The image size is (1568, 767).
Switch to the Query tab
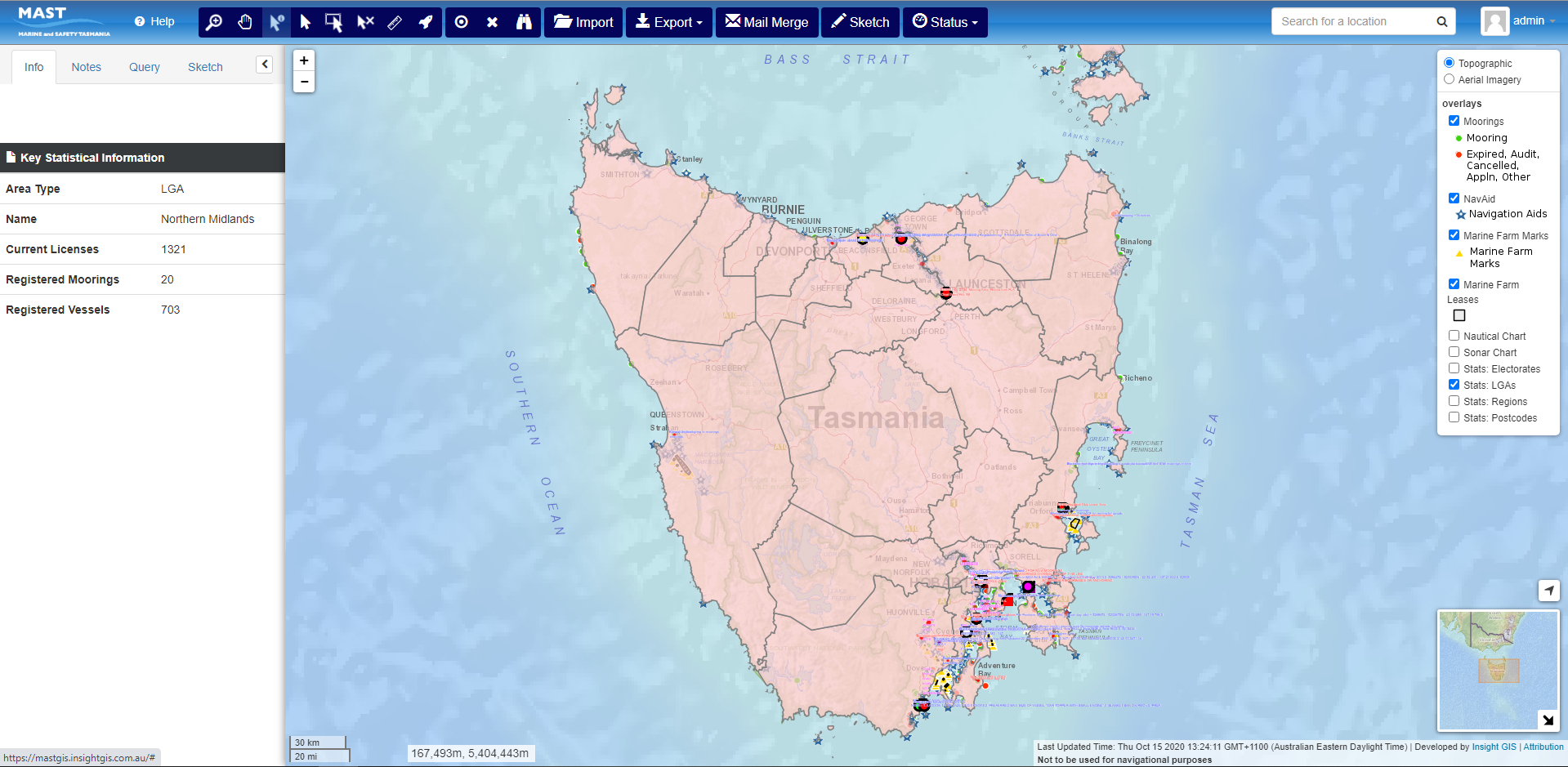tap(144, 67)
